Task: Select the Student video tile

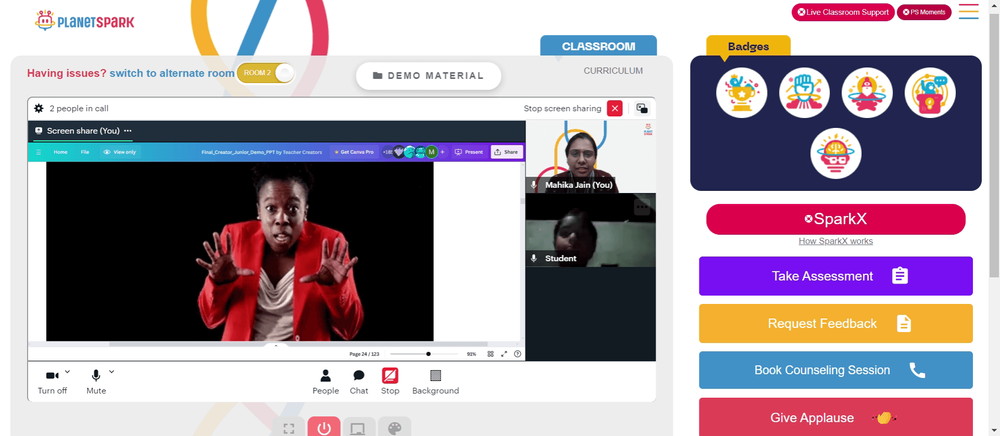Action: 590,230
